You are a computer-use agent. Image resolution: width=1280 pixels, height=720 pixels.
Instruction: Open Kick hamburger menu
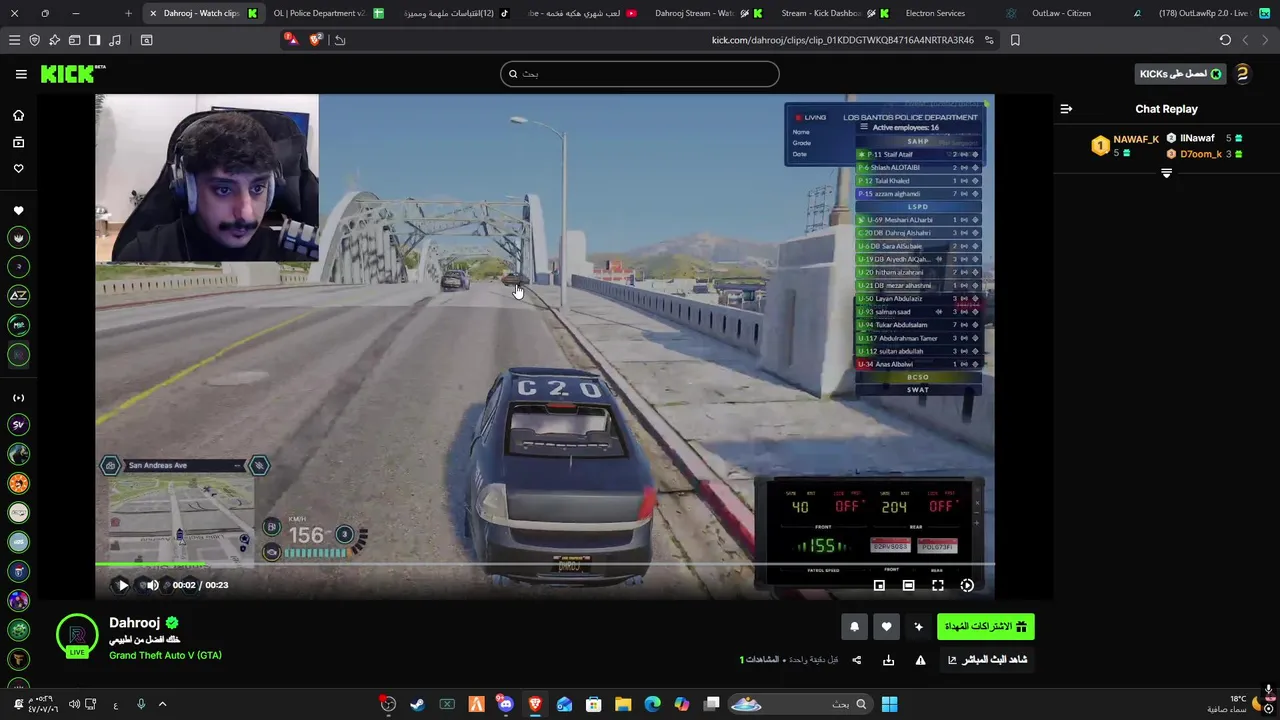point(21,74)
